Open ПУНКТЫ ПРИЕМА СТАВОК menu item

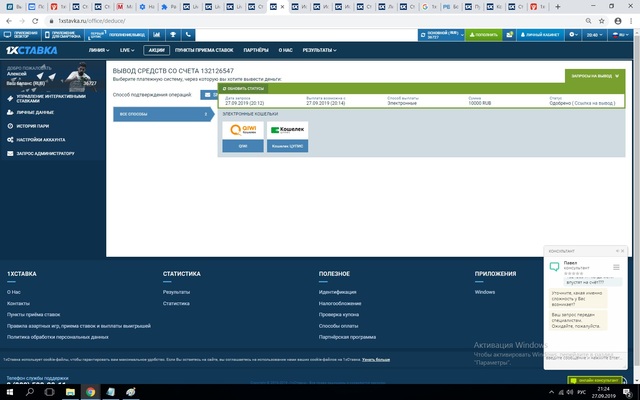(204, 50)
